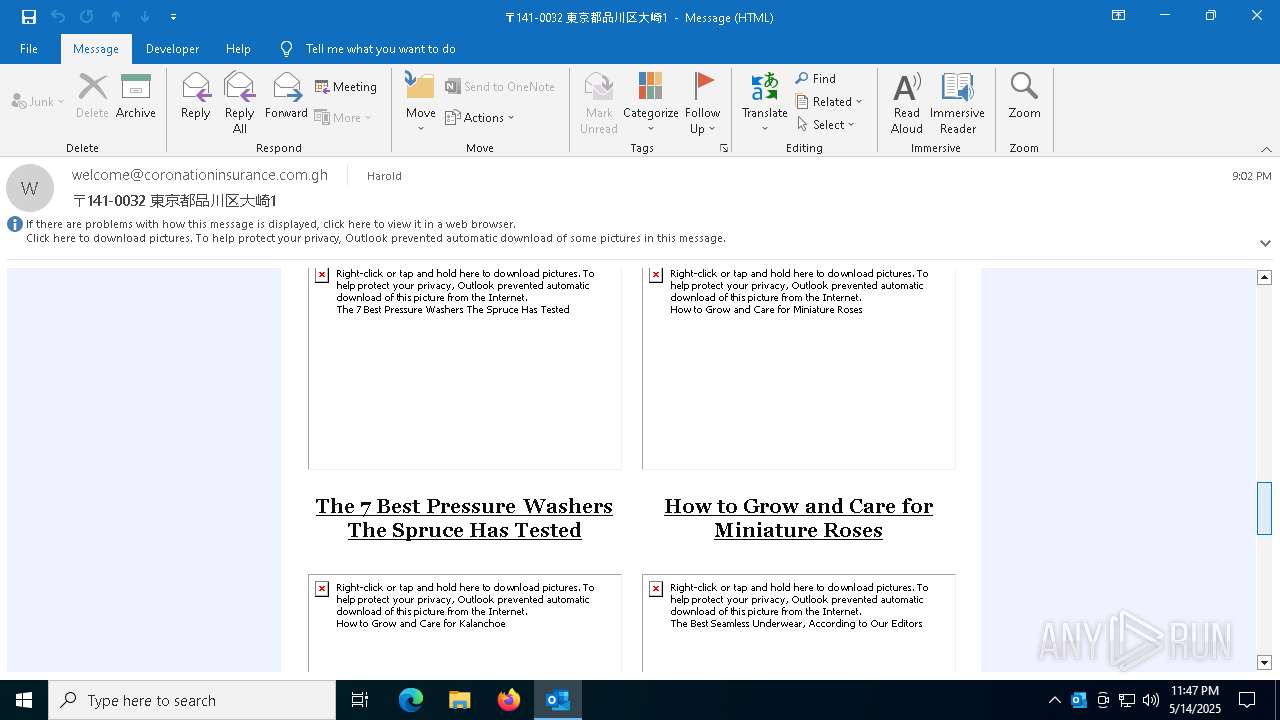Click blocked Pressure Washers image placeholder
1280x720 pixels.
(465, 368)
